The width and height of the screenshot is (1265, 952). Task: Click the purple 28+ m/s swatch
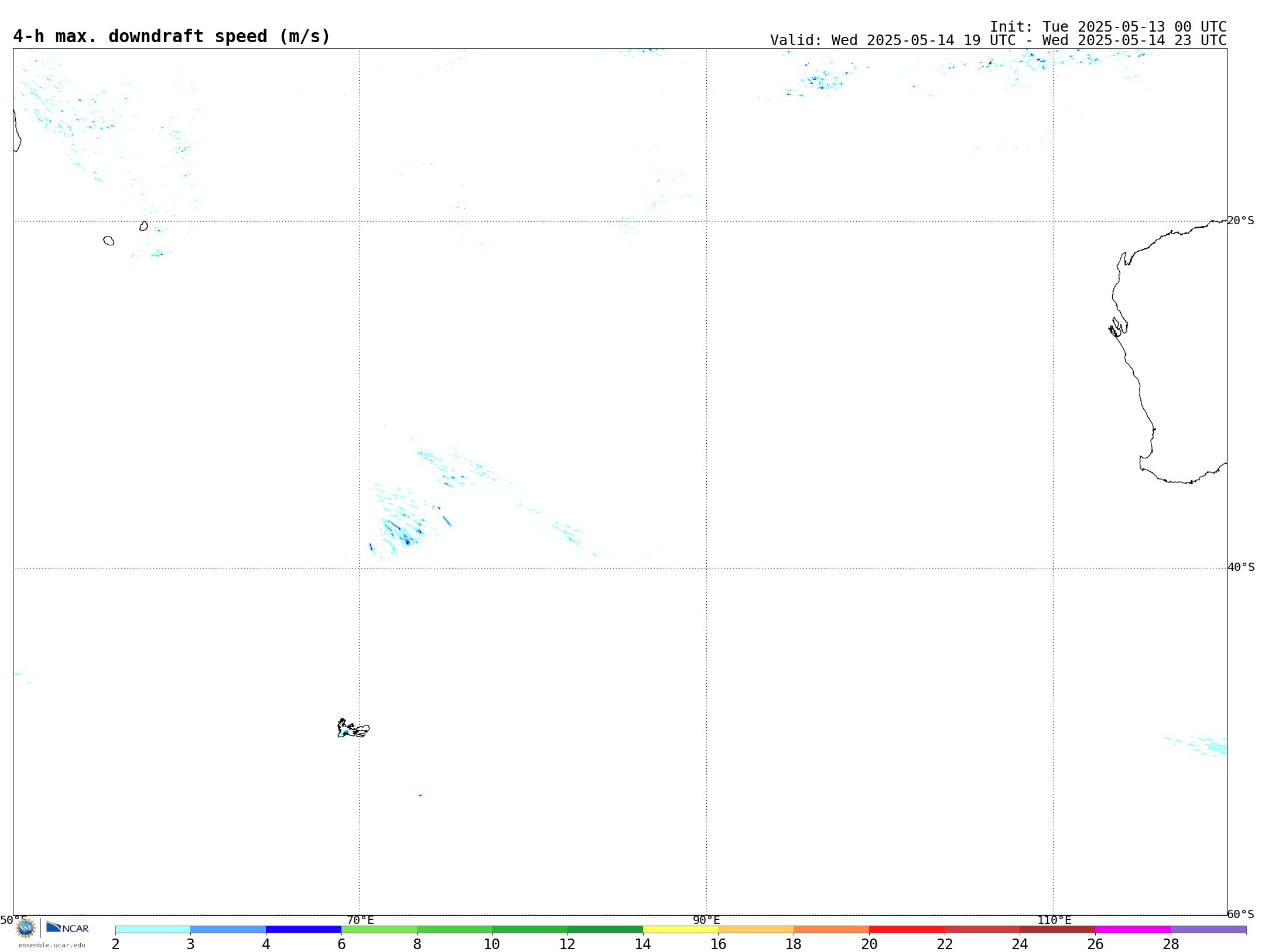pyautogui.click(x=1208, y=930)
